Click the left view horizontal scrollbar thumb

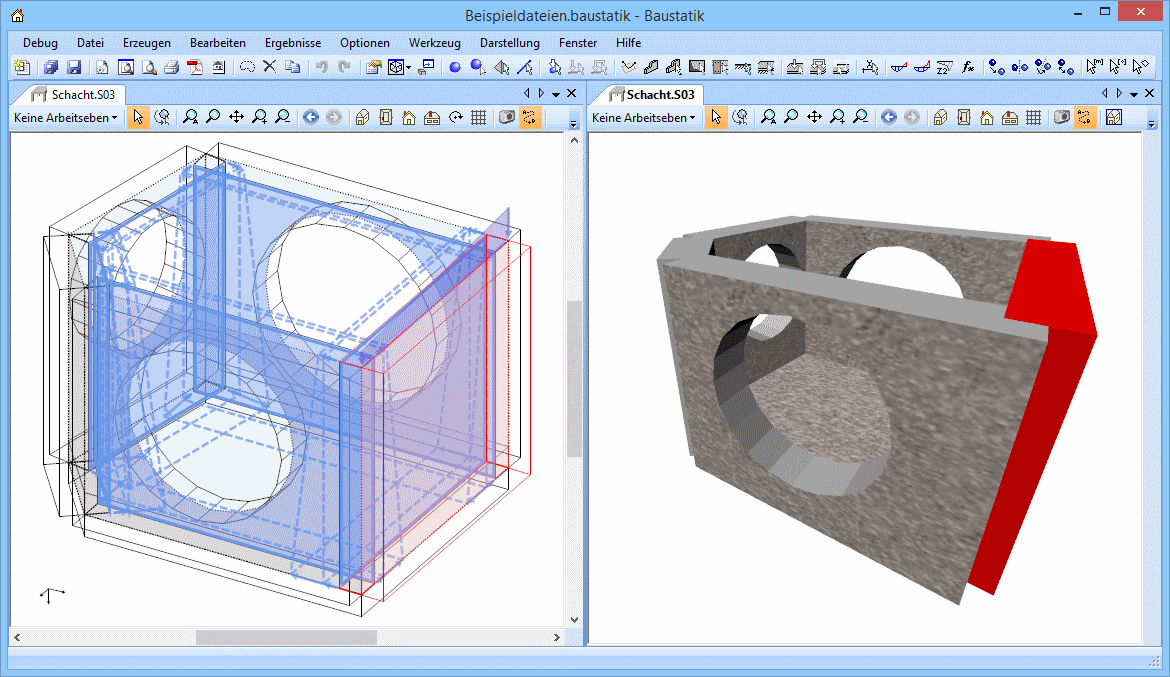(x=286, y=637)
